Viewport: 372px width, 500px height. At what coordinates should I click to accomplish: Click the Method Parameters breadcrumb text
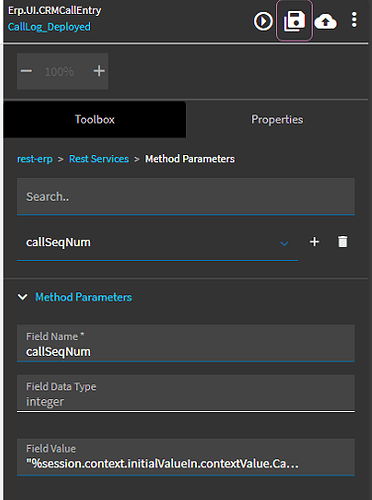190,159
